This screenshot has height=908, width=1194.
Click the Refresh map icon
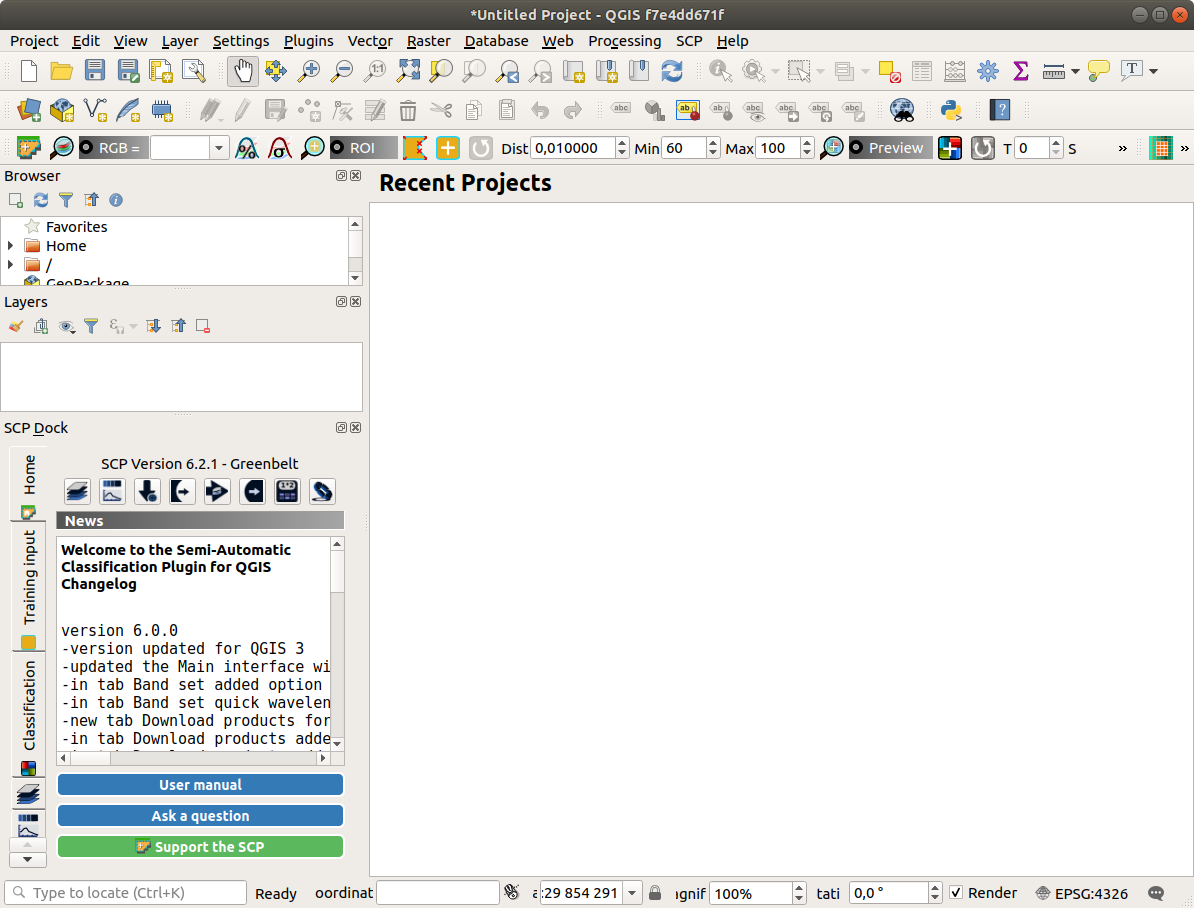coord(672,70)
